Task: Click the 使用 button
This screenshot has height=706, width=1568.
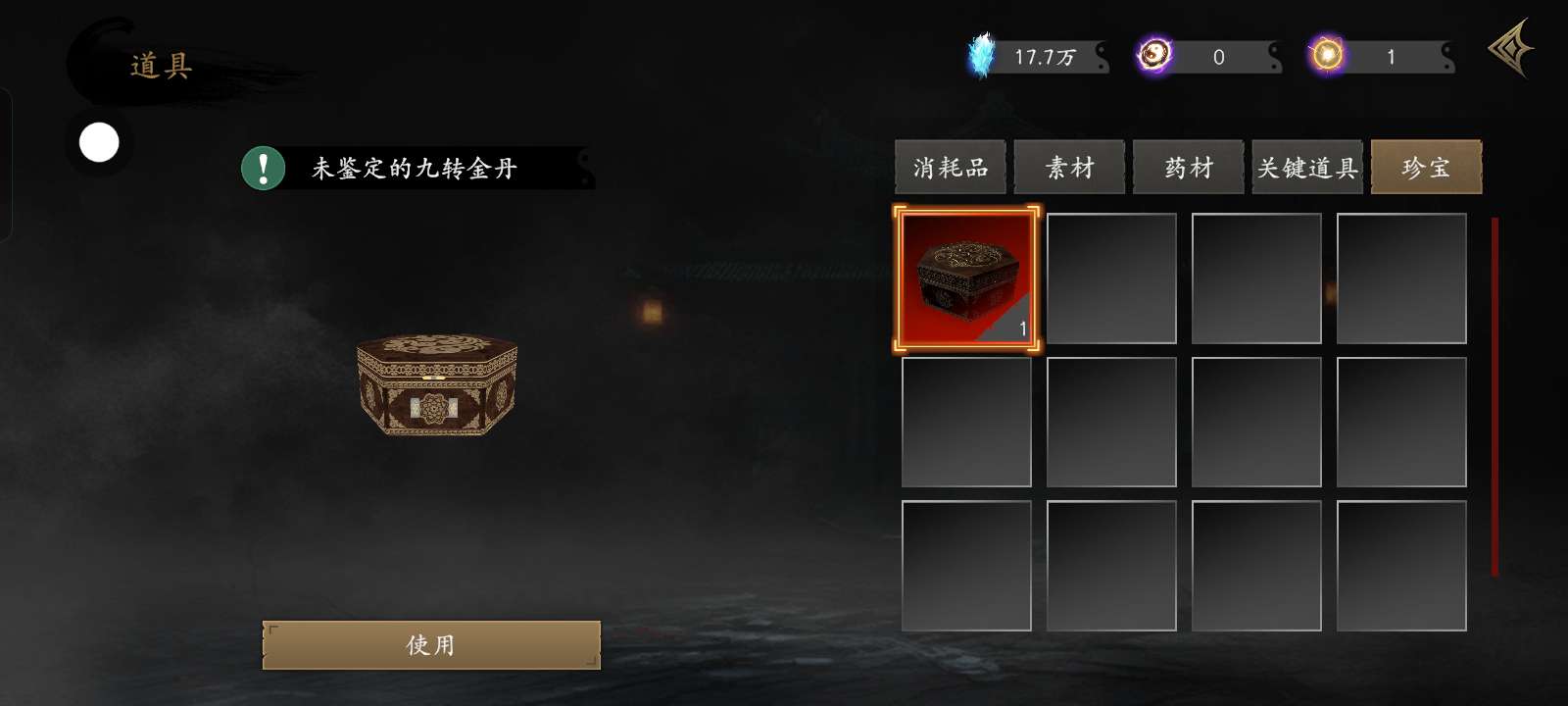Action: pyautogui.click(x=431, y=645)
